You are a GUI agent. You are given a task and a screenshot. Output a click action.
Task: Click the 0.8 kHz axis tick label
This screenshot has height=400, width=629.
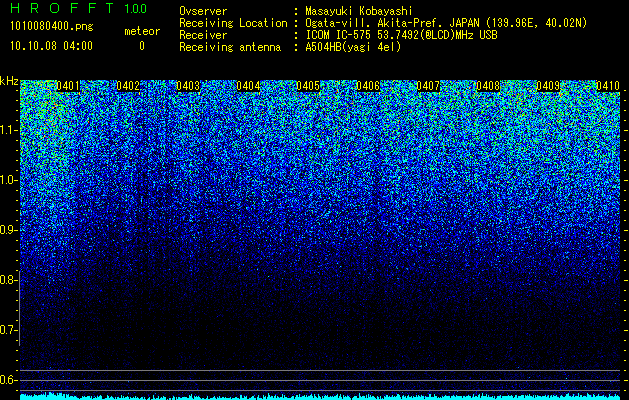point(8,280)
